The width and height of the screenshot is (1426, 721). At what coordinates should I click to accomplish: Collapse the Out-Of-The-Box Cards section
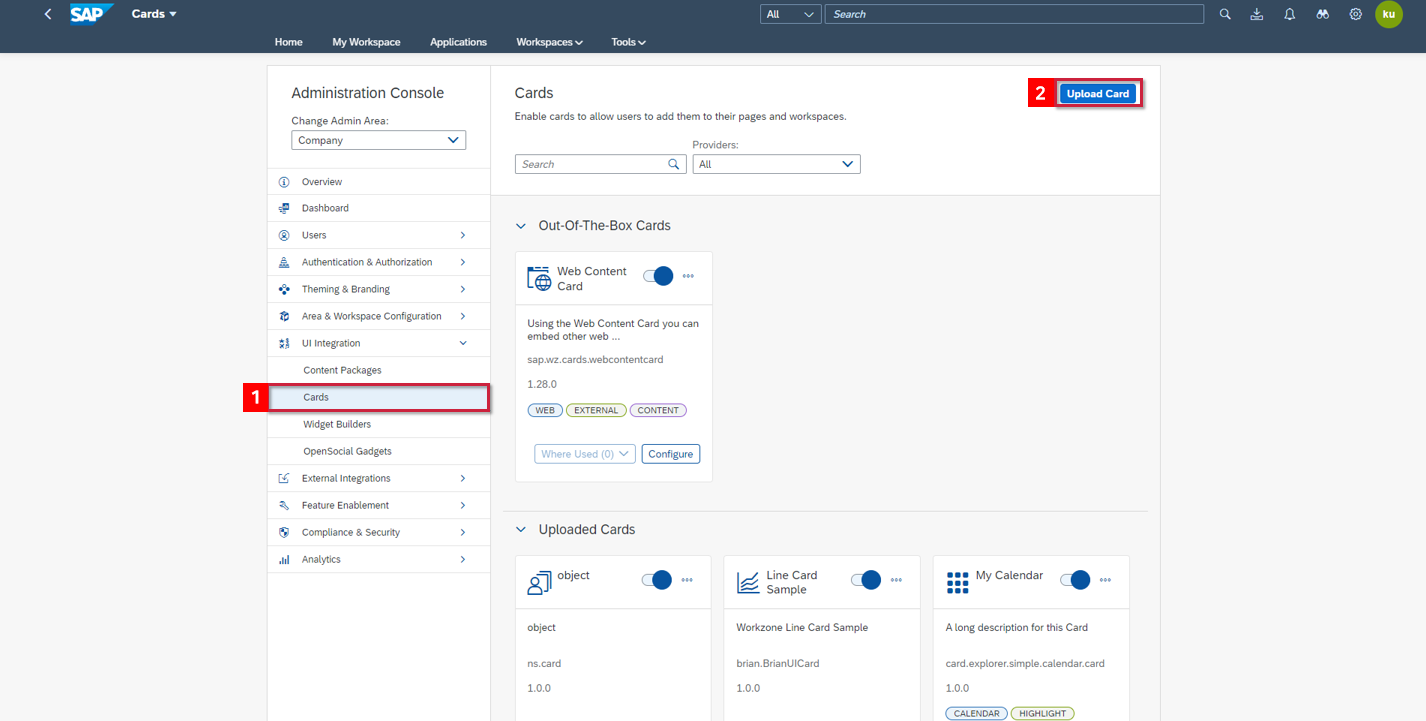(x=520, y=226)
